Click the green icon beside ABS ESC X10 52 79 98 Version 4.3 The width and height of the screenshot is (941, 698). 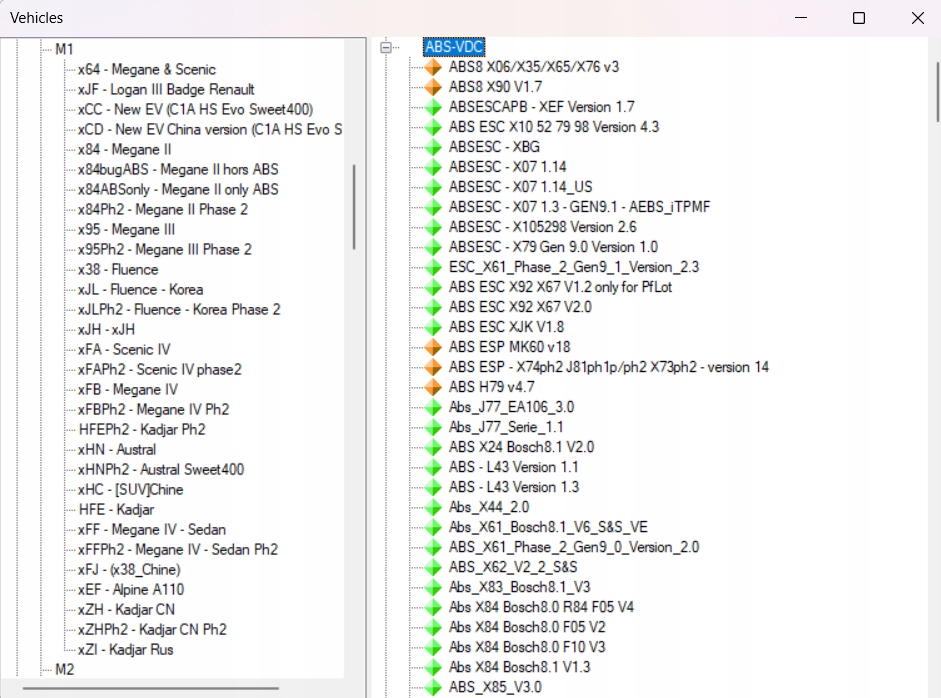433,127
